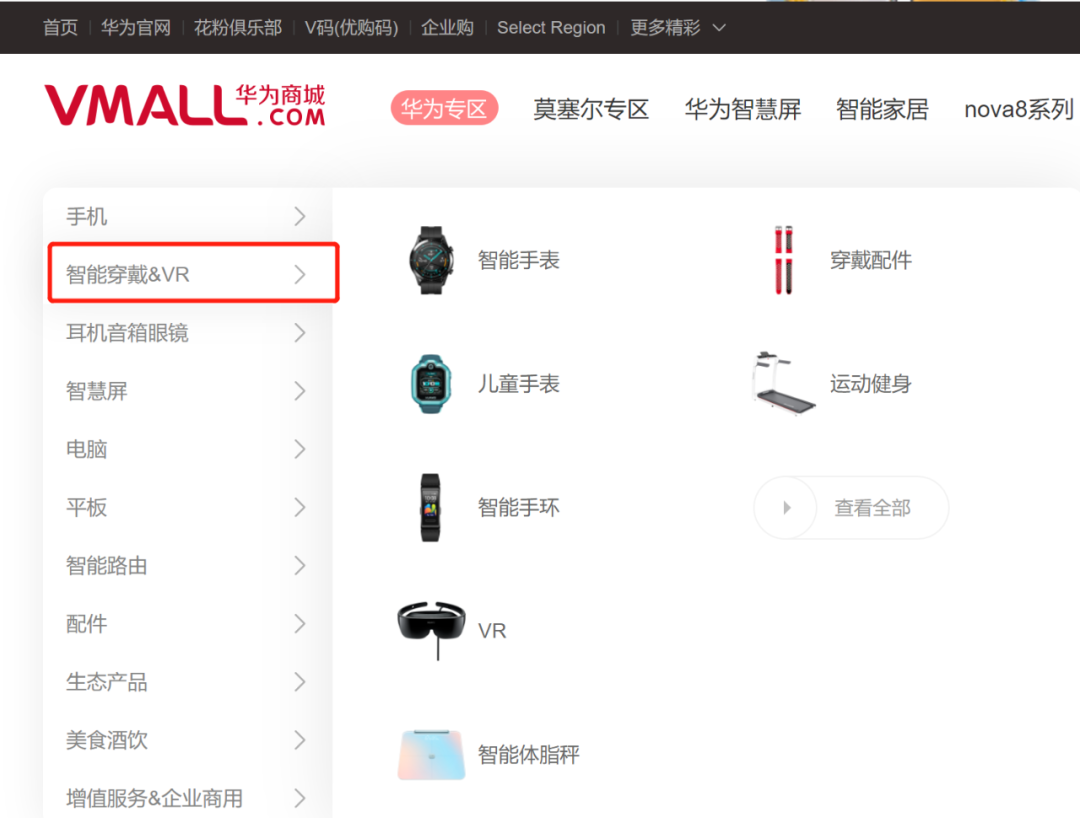Select the 华为专区 tab
1080x818 pixels.
coord(444,108)
